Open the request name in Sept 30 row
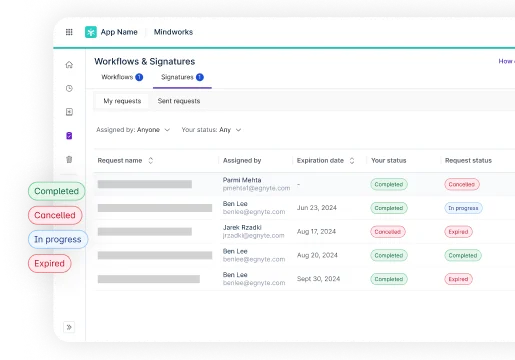The image size is (515, 360). click(149, 279)
